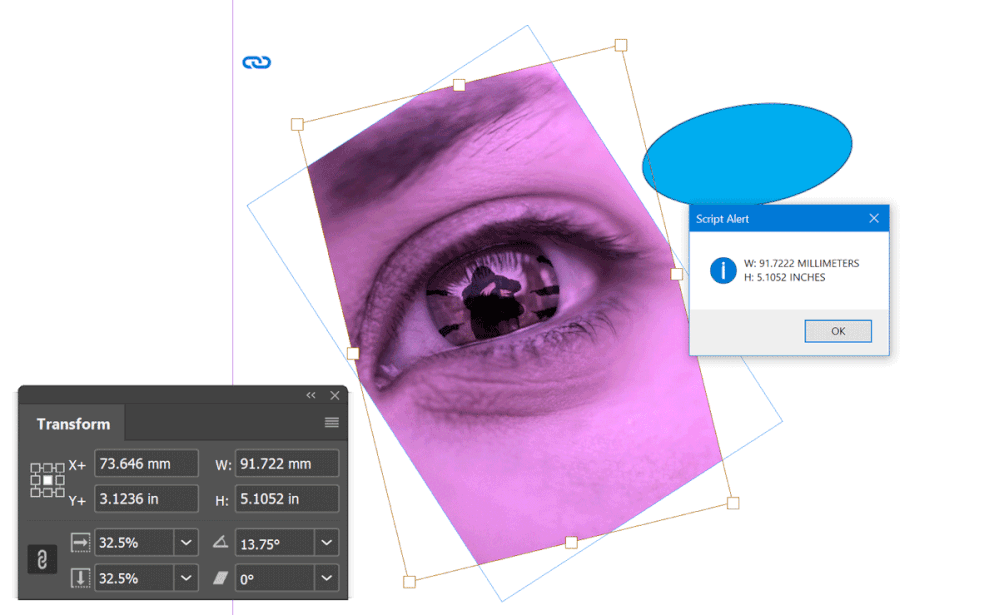The height and width of the screenshot is (615, 999).
Task: Click the blue link badge icon on frame
Action: pyautogui.click(x=257, y=62)
